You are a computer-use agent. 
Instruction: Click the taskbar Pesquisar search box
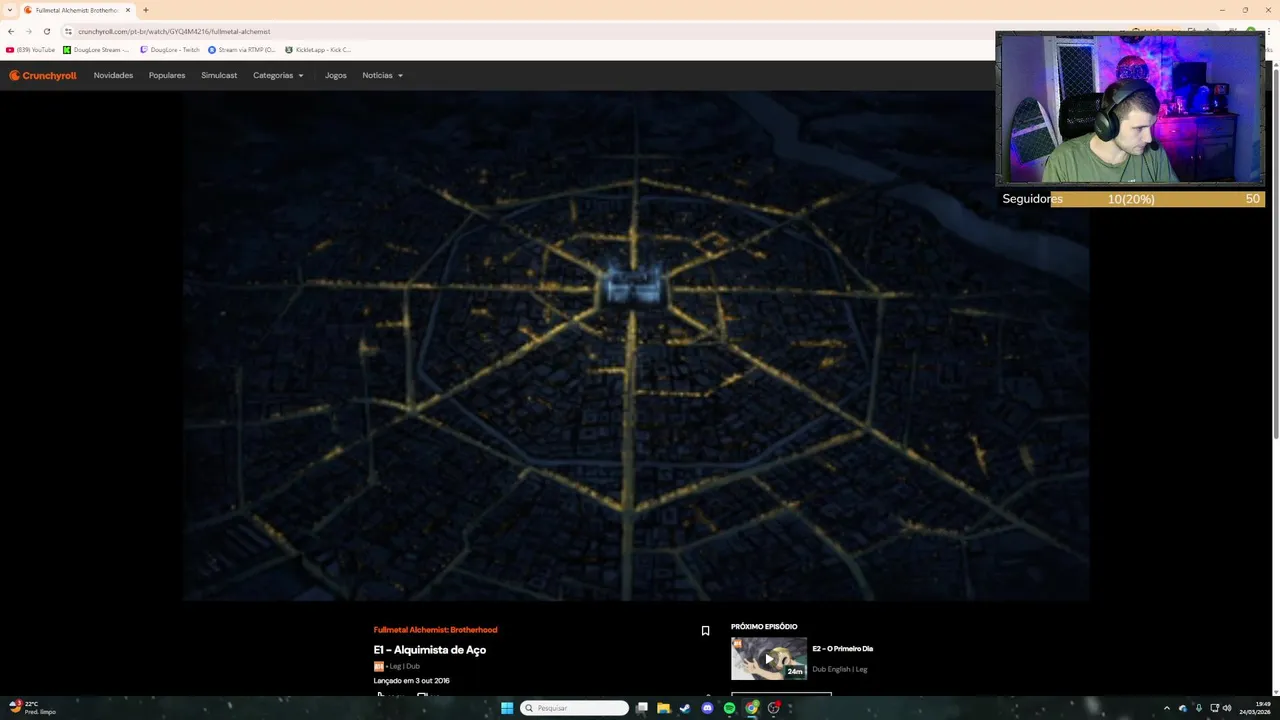pyautogui.click(x=574, y=708)
